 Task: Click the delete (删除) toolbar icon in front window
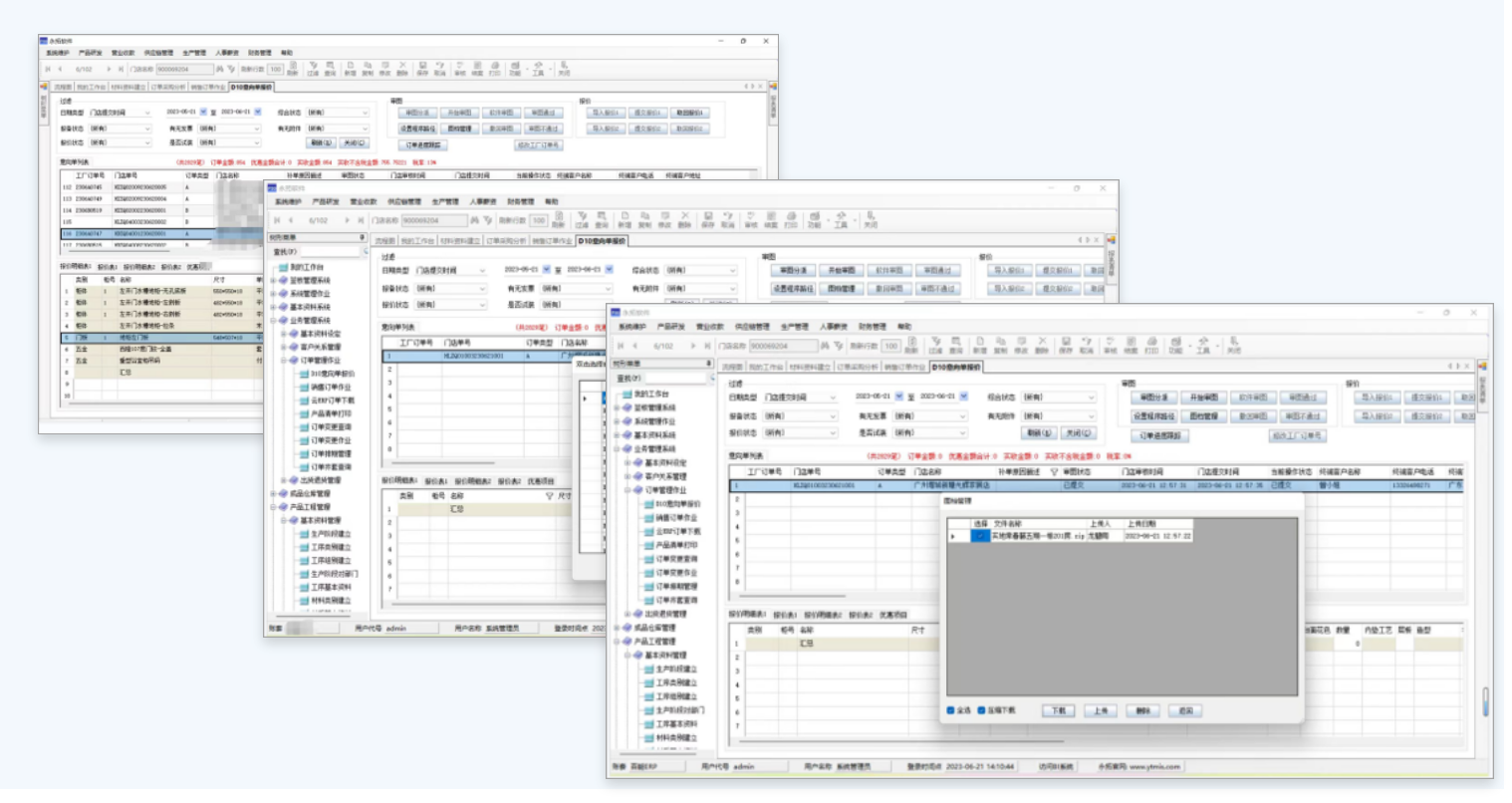[x=1042, y=345]
